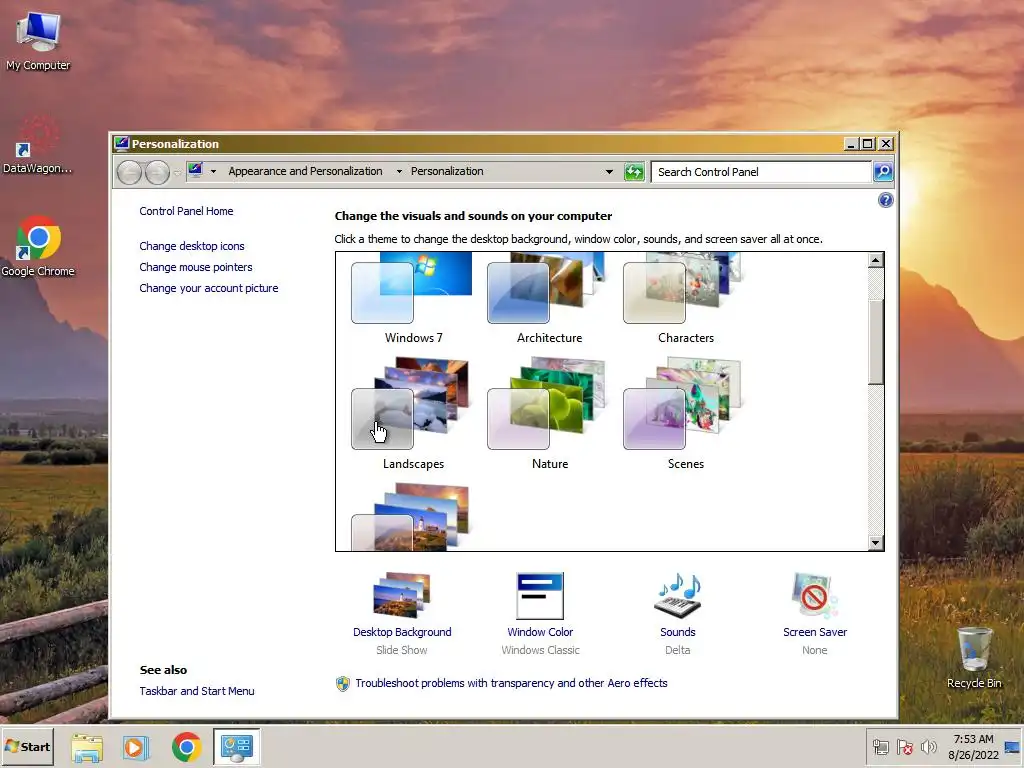Screen dimensions: 1024x768
Task: Click the Window Color link text
Action: coord(540,632)
